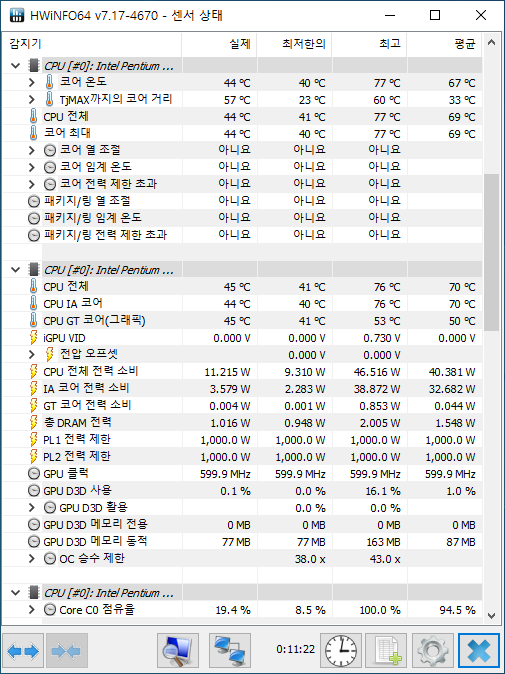Click clock icon of 코어 열 조절 row
505x674 pixels.
[x=50, y=150]
